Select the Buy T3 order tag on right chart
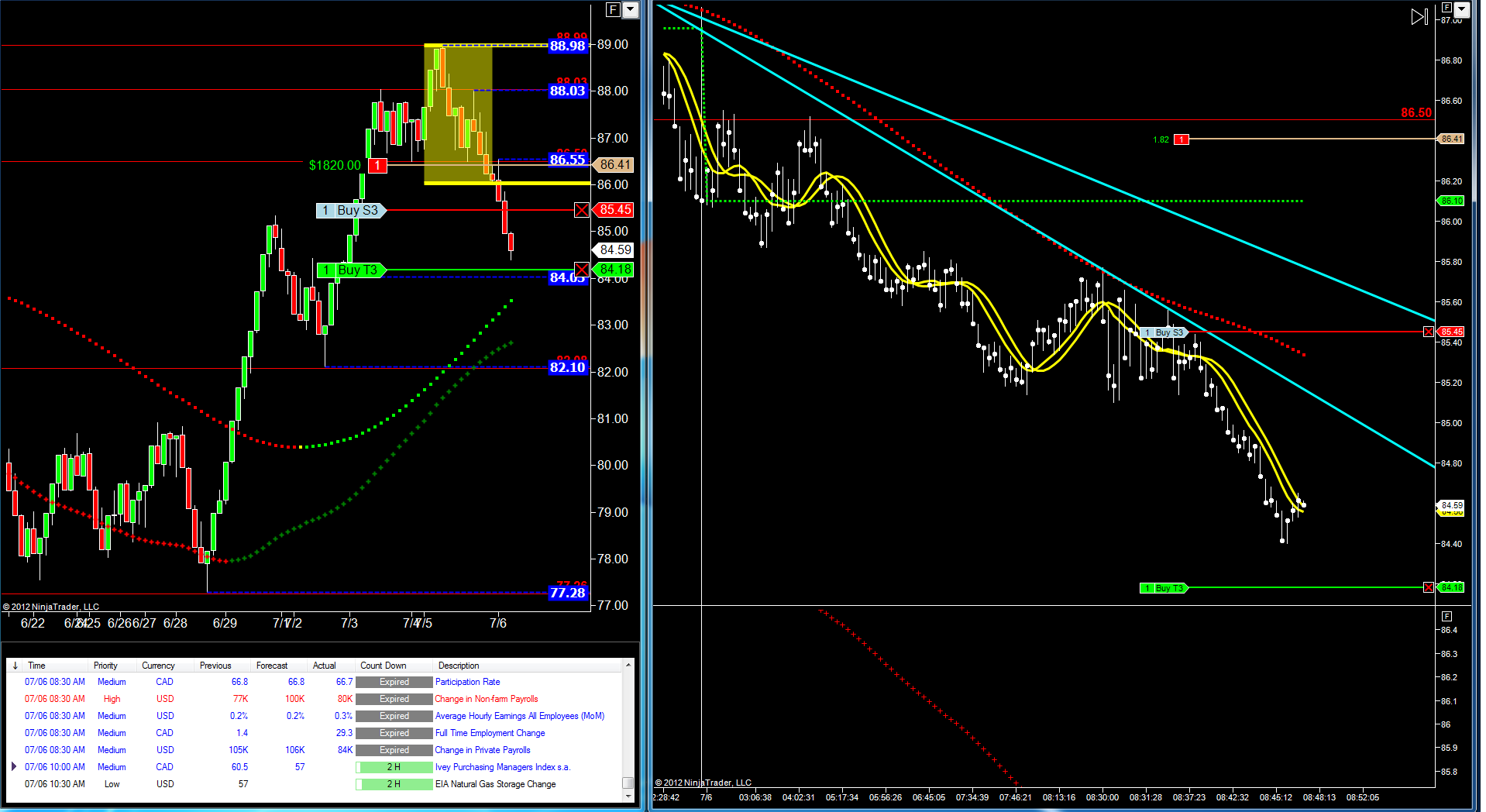This screenshot has width=1486, height=812. 1164,588
